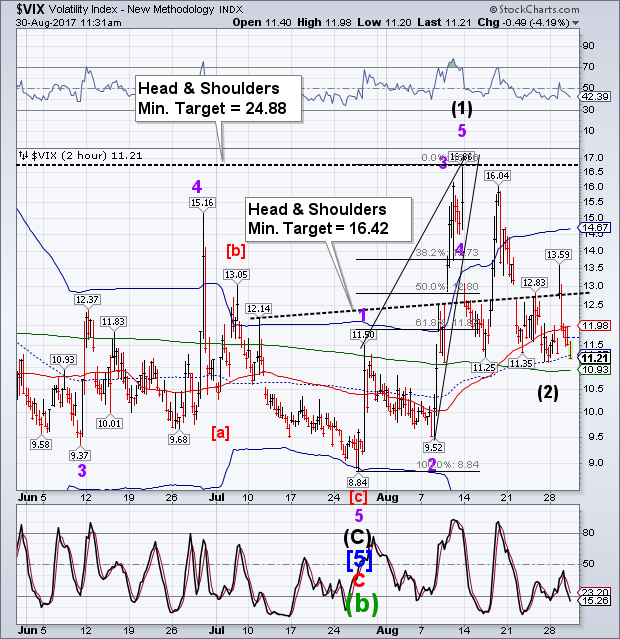Image resolution: width=620 pixels, height=639 pixels.
Task: Click the red 11.98 moving average label
Action: tap(596, 325)
